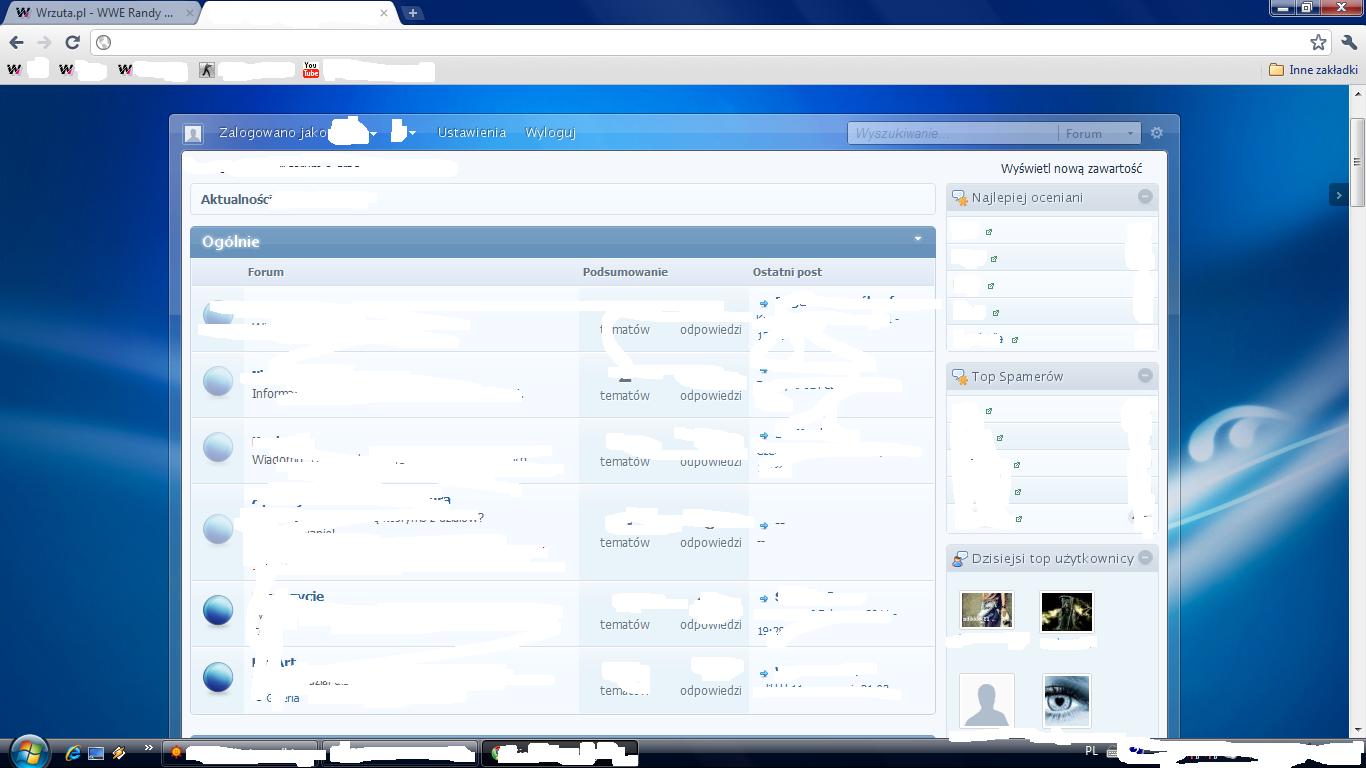1366x768 pixels.
Task: Expand the 'Zalogowano jako' user dropdown
Action: (373, 133)
